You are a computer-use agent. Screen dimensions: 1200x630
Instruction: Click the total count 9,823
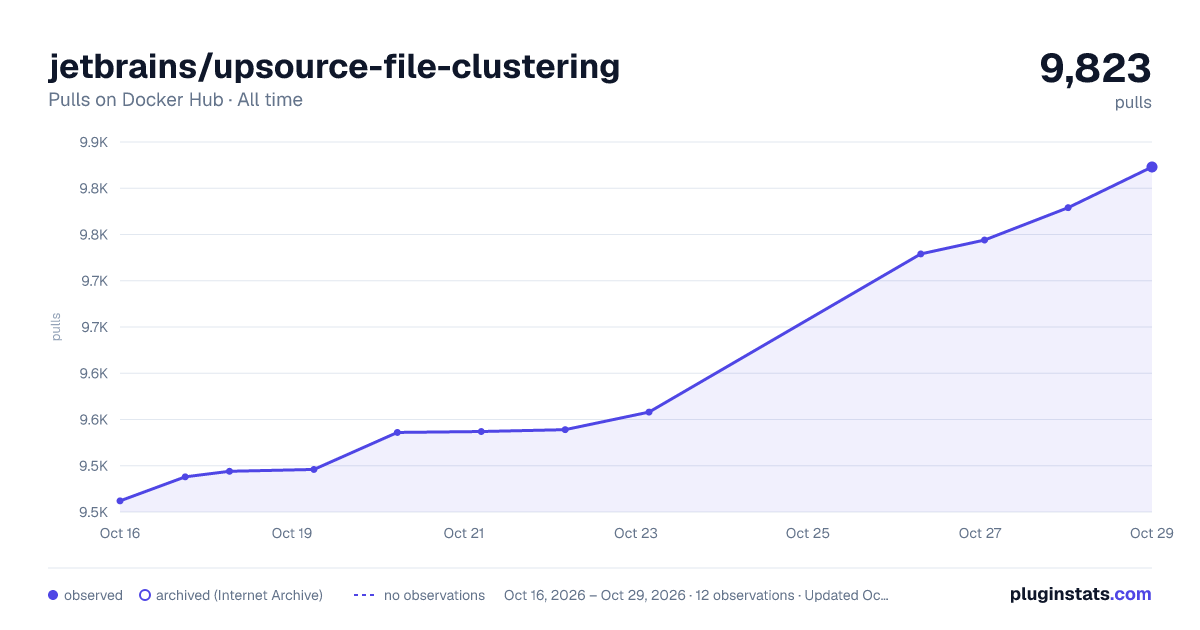pyautogui.click(x=1095, y=68)
